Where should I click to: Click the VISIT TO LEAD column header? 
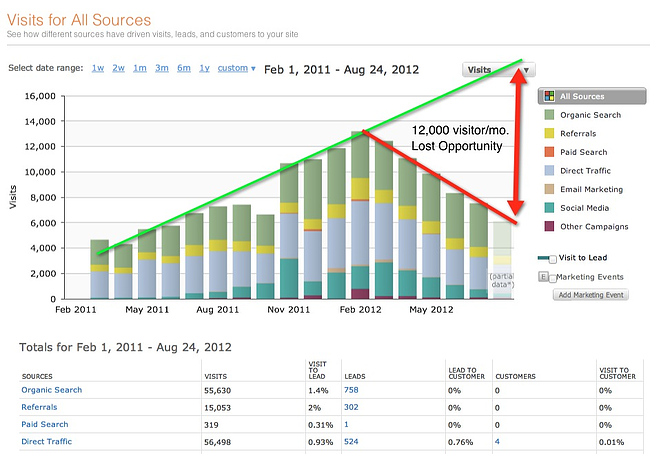317,370
